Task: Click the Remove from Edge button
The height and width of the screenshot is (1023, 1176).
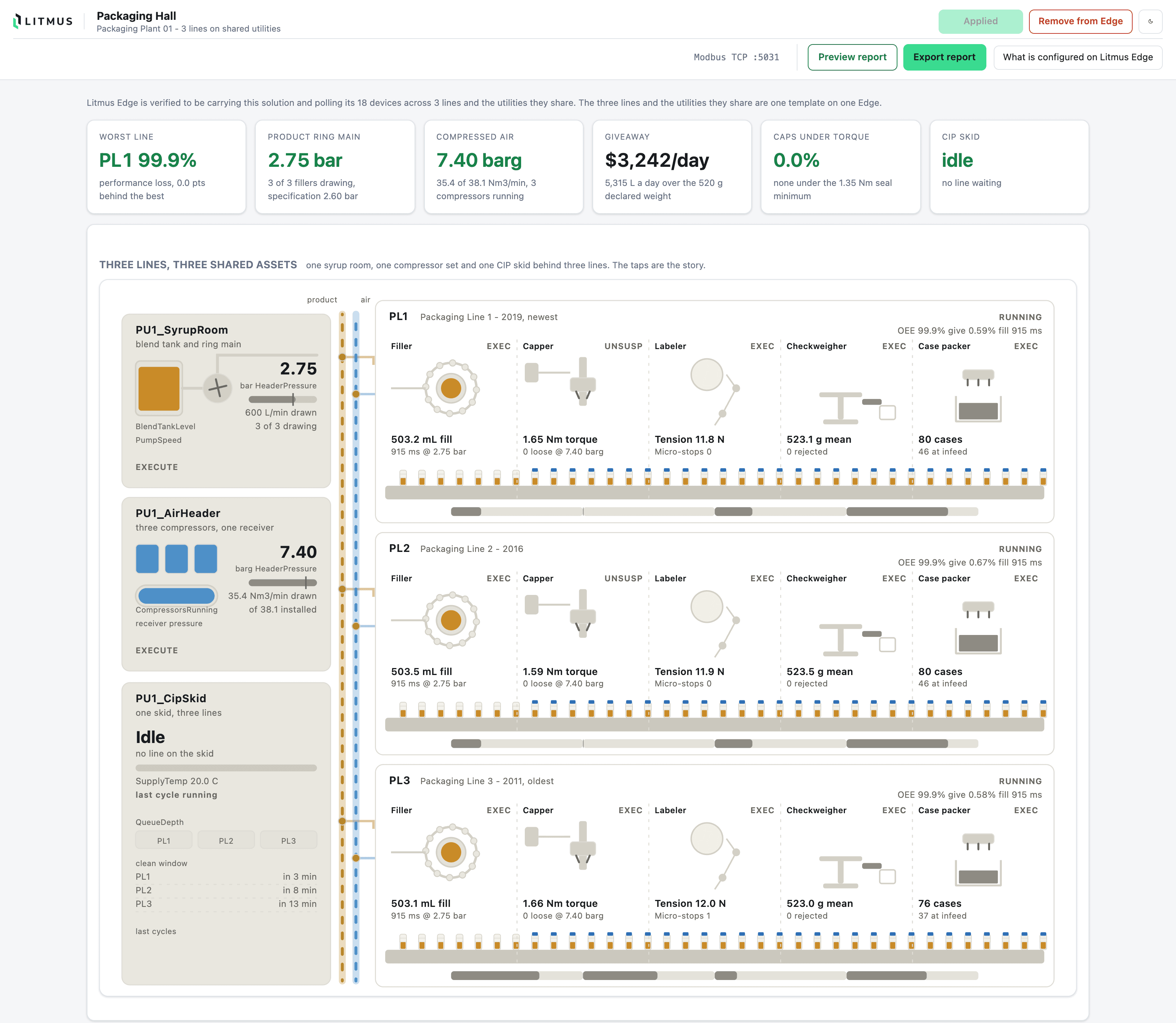Action: [x=1080, y=21]
